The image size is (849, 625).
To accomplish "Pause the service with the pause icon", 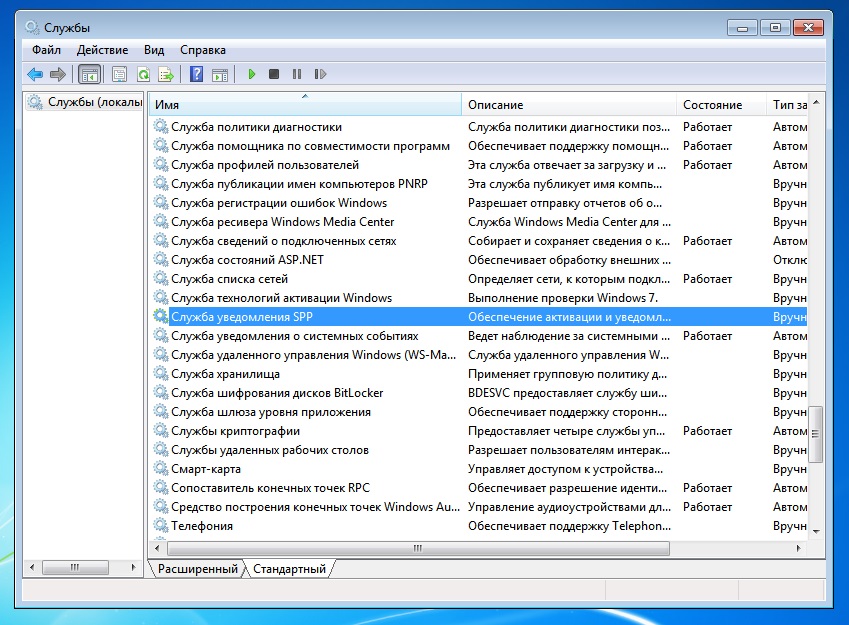I will 297,74.
